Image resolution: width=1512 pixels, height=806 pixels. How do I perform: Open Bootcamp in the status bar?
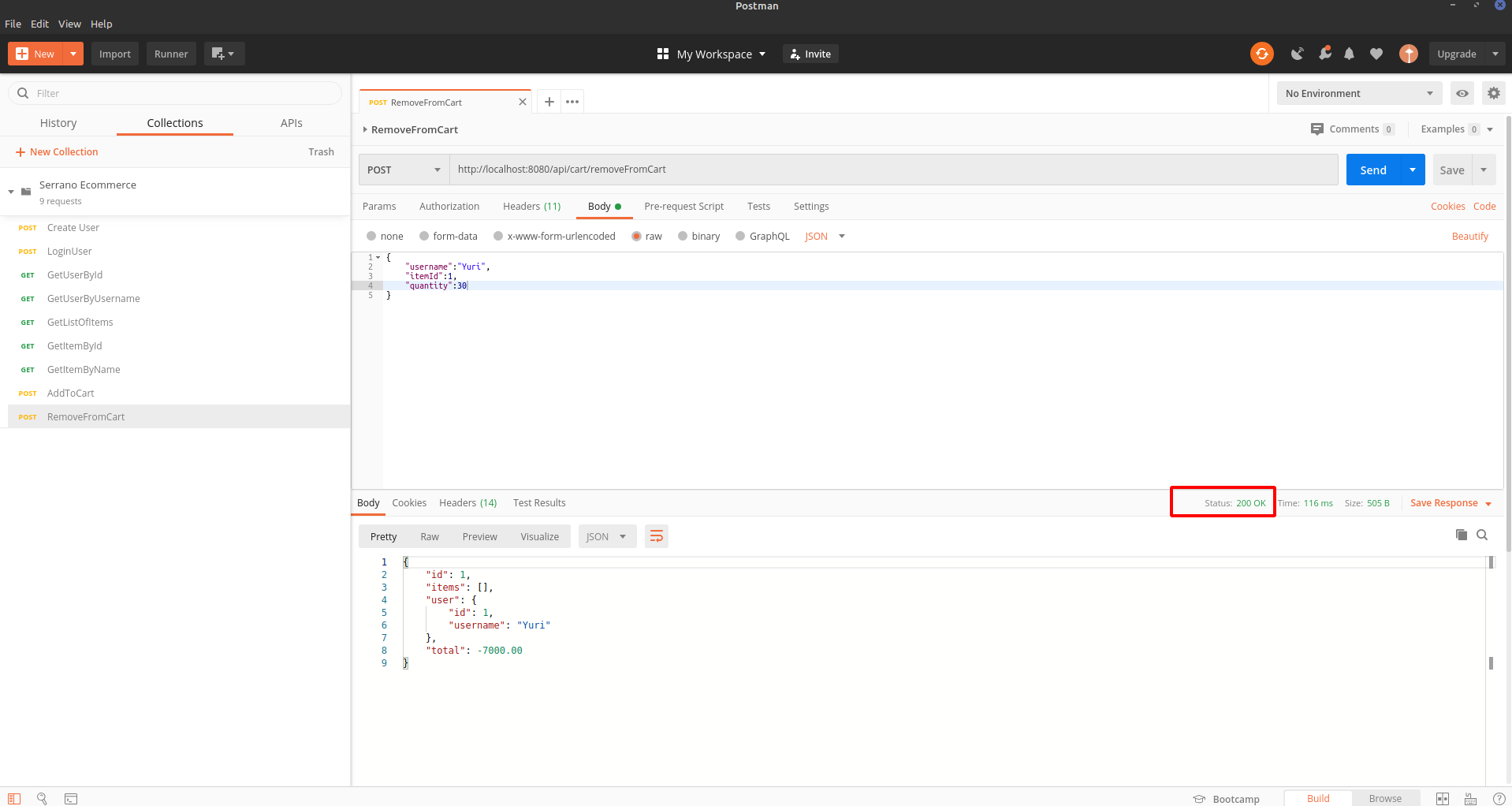tap(1227, 799)
